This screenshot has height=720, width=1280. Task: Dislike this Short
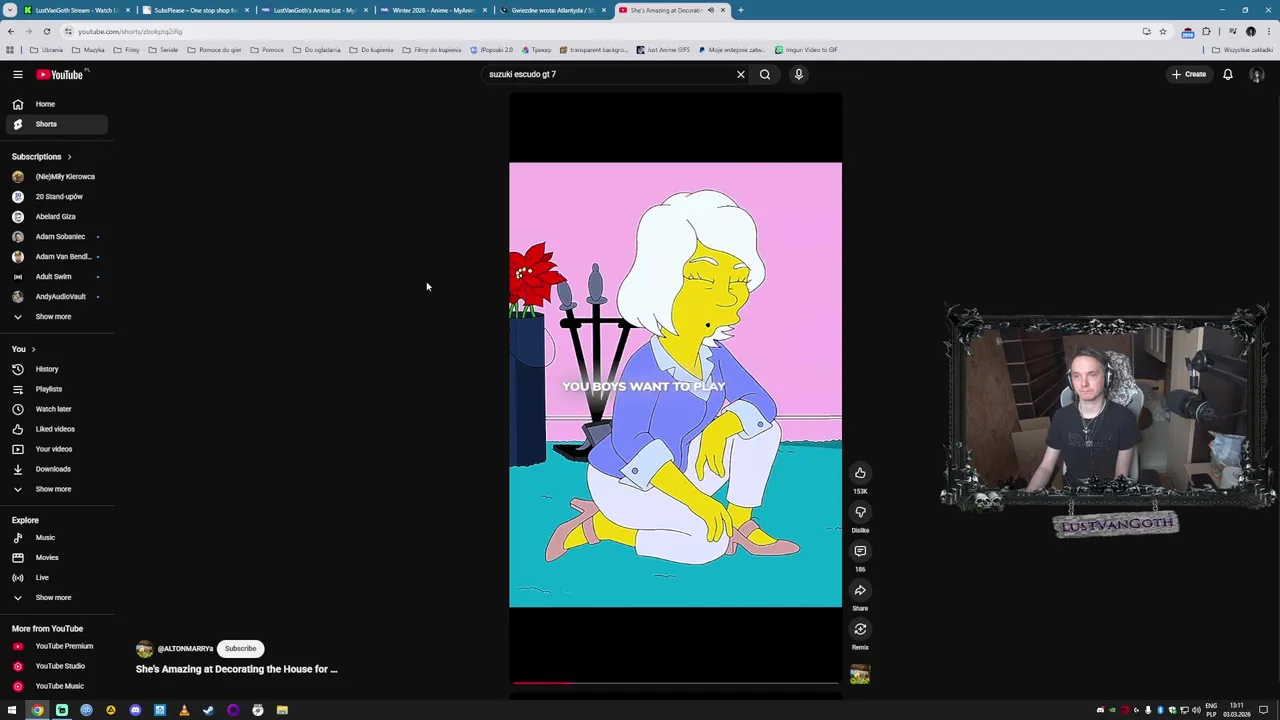point(860,512)
